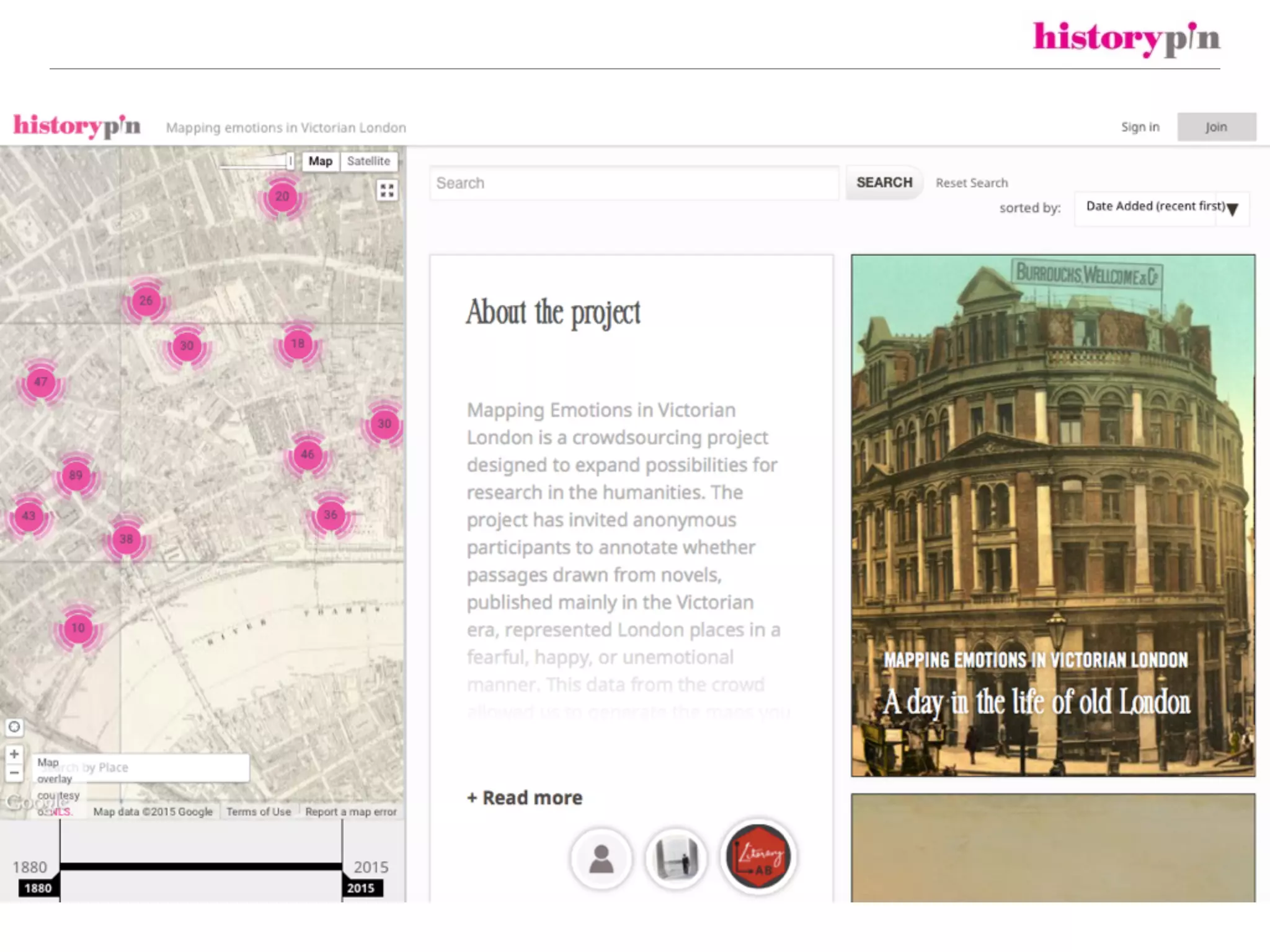The image size is (1270, 952).
Task: Click the map overlay opacity slider handle
Action: click(x=290, y=161)
